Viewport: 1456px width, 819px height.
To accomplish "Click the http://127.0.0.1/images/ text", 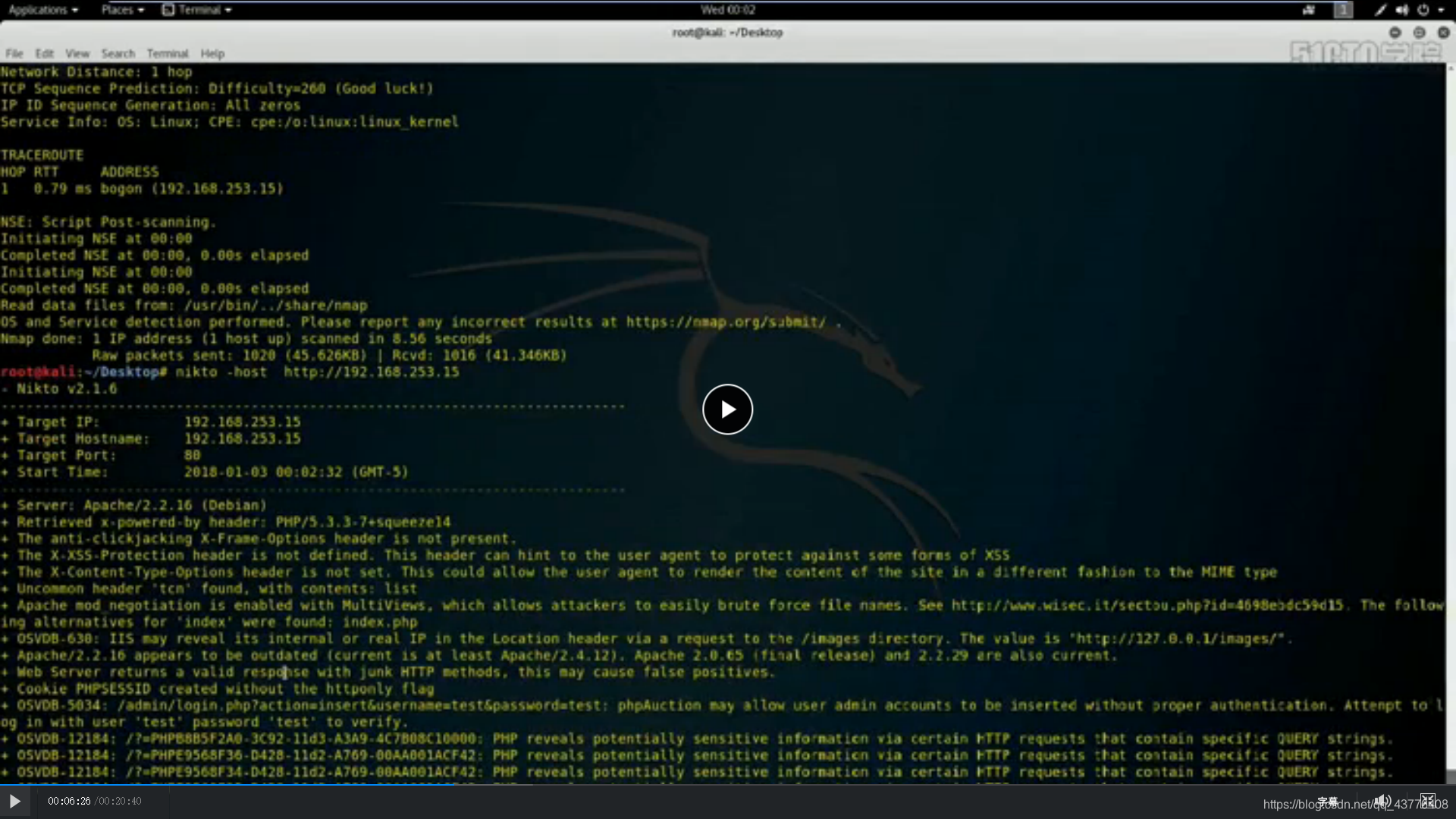I will click(1176, 639).
